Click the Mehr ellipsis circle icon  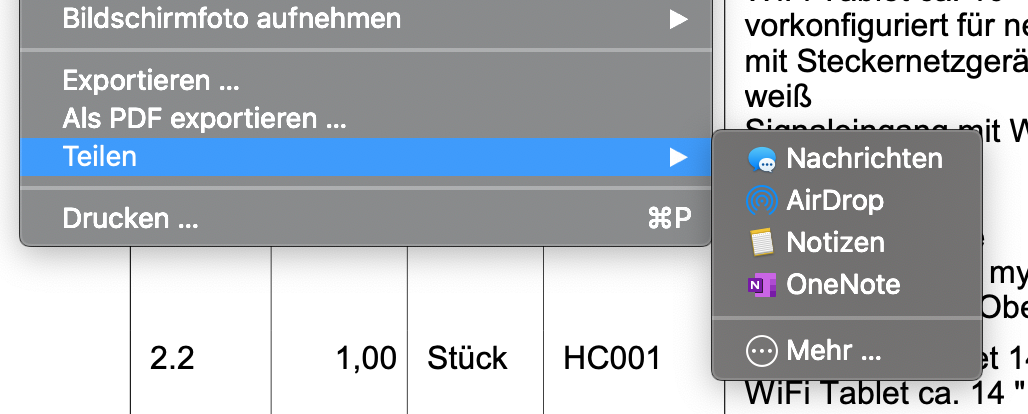coord(762,351)
